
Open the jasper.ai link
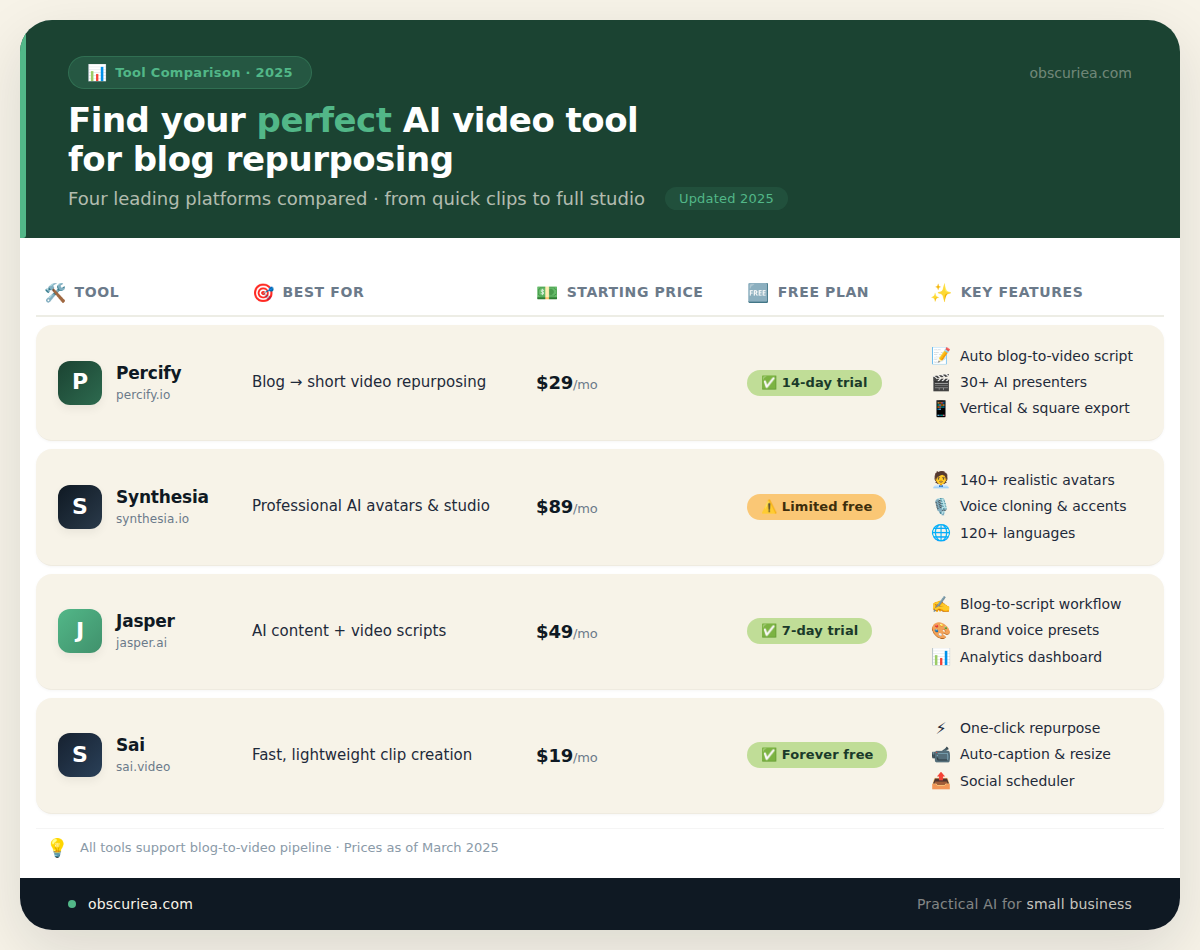pos(141,643)
